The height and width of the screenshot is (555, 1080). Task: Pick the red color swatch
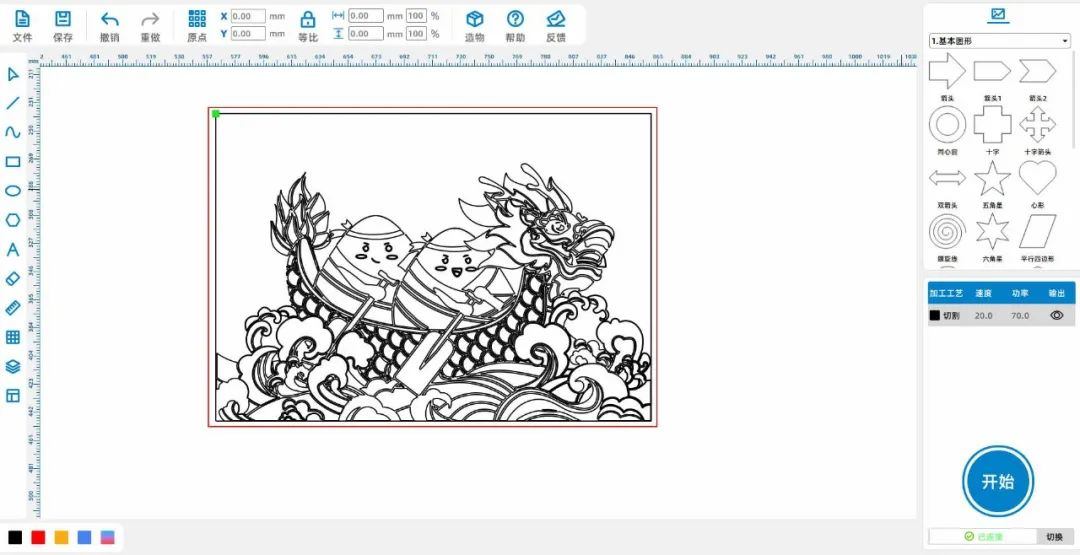(38, 537)
